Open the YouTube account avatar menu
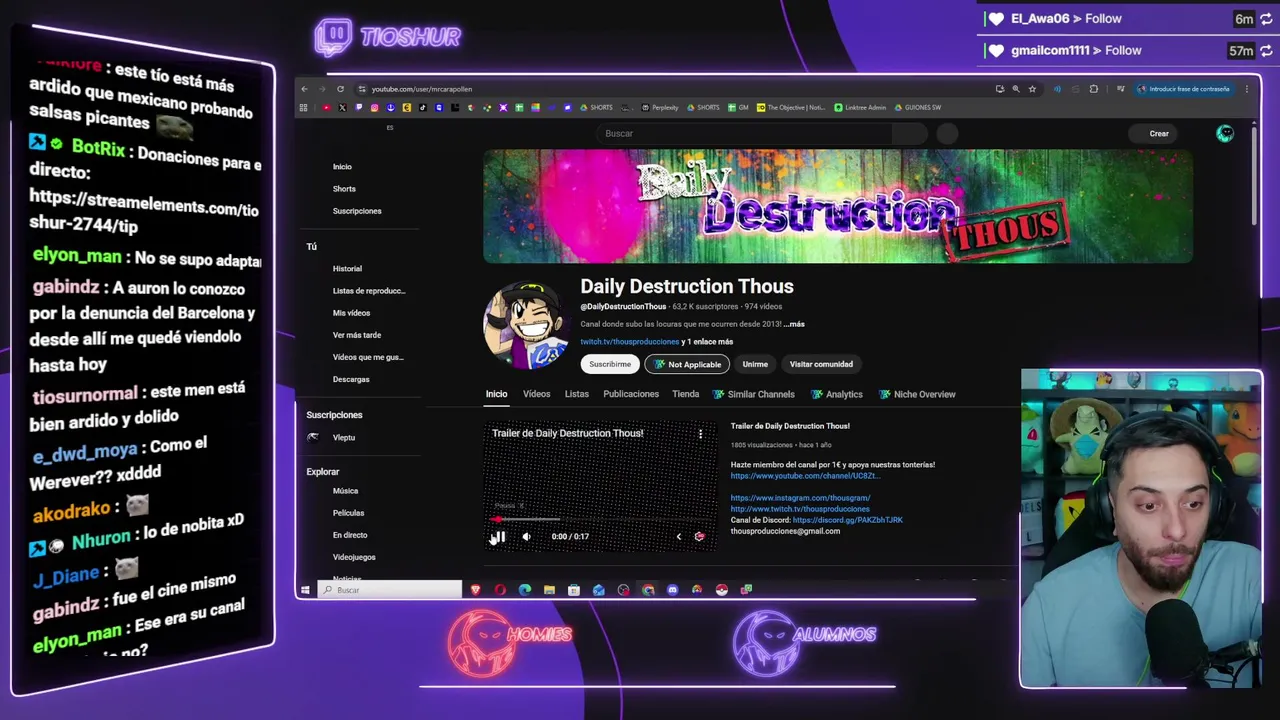 1225,134
